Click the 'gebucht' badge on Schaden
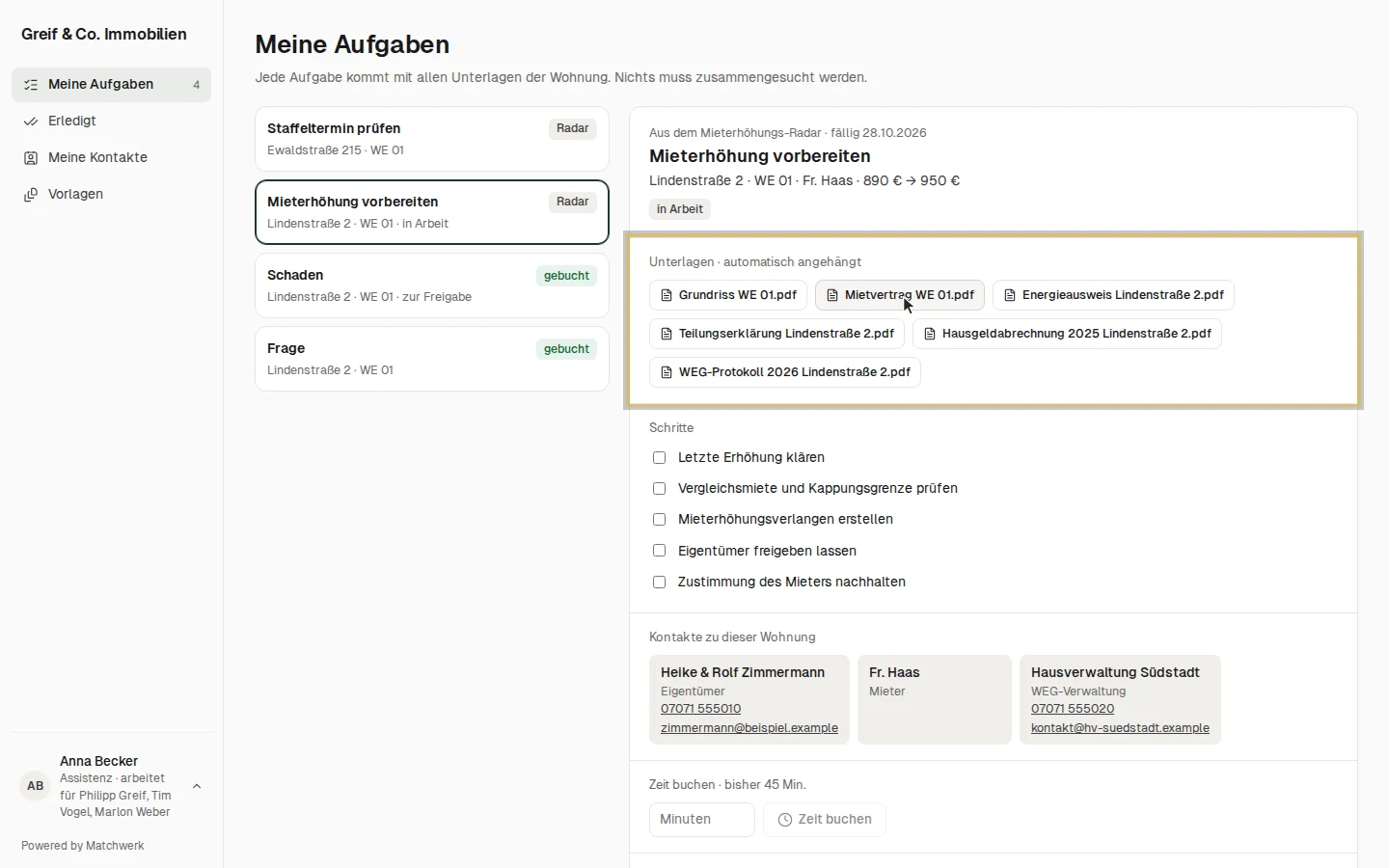The image size is (1389, 868). pyautogui.click(x=566, y=276)
